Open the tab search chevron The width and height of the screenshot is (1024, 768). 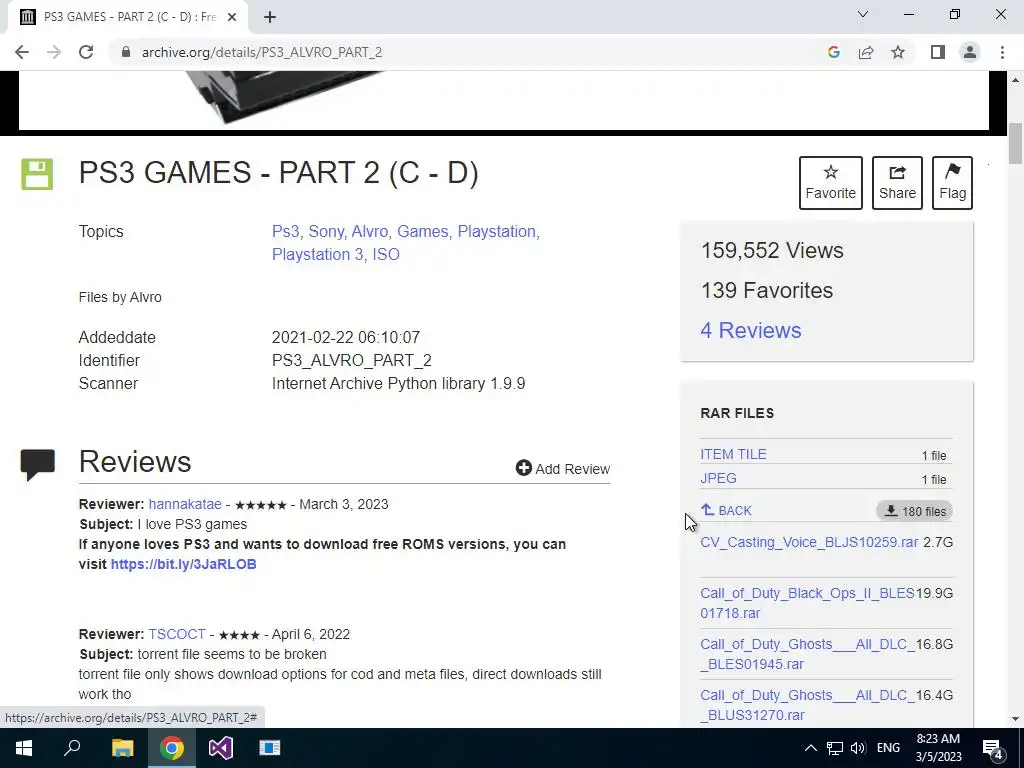click(x=863, y=14)
